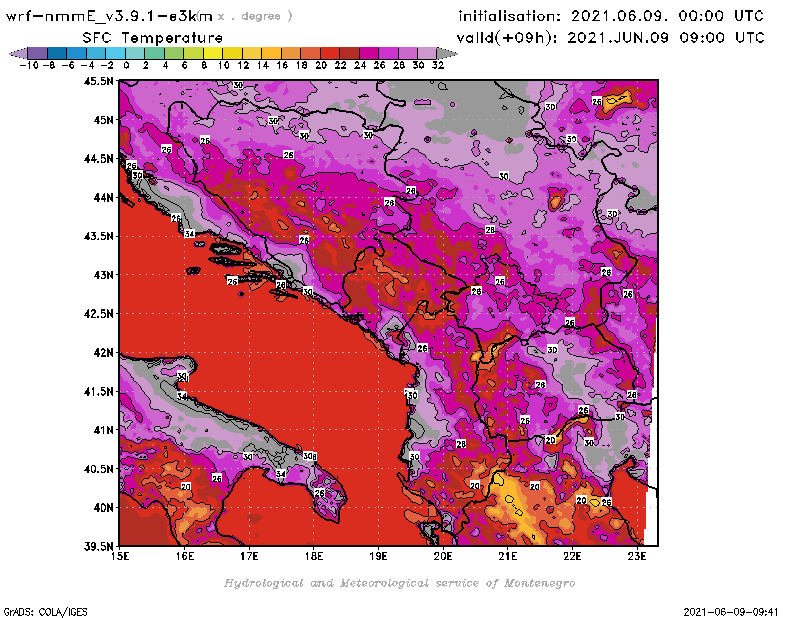Select the 42N latitude label
The height and width of the screenshot is (618, 800).
(103, 353)
